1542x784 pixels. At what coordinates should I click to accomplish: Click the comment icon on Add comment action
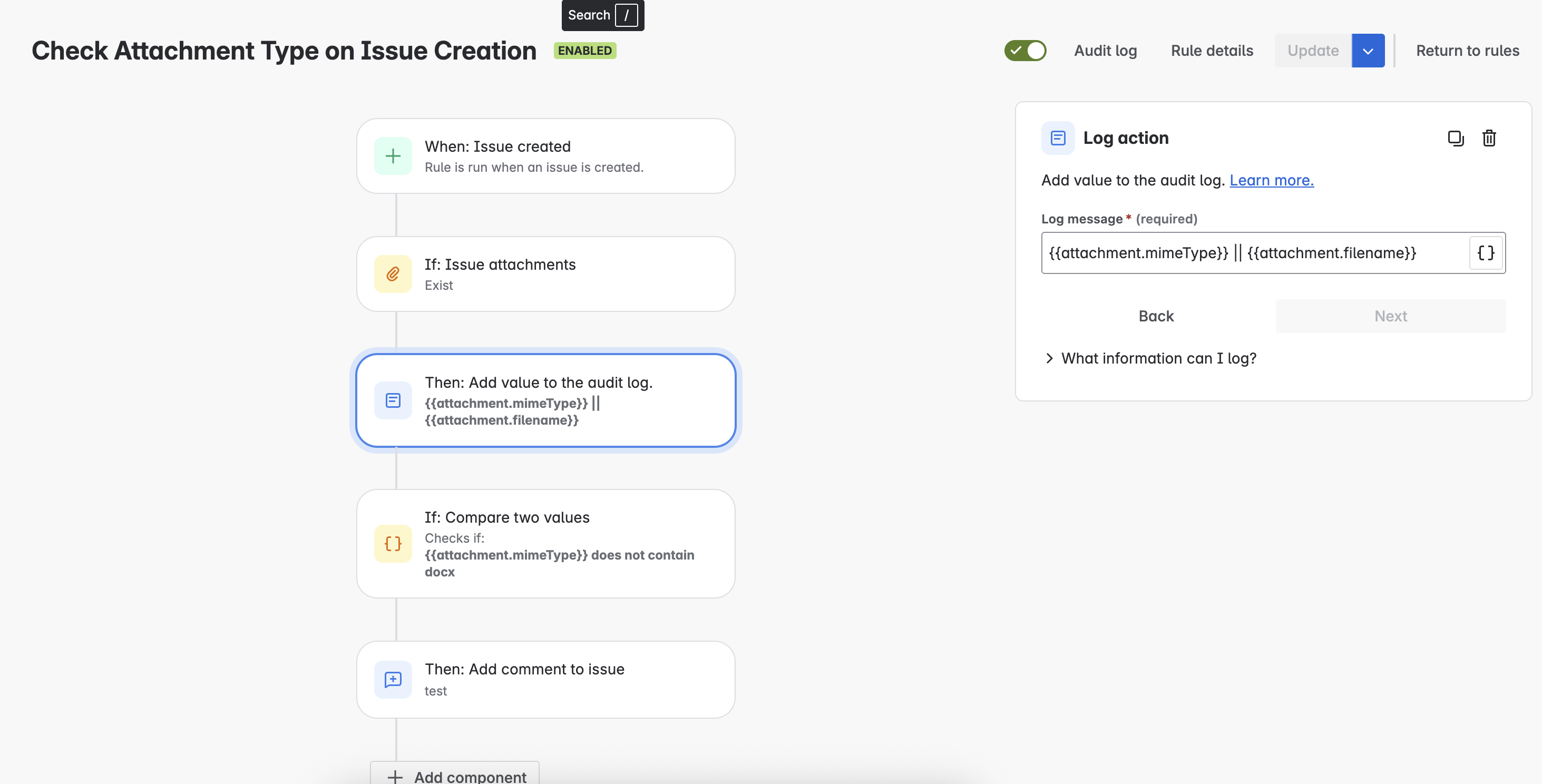pyautogui.click(x=393, y=679)
